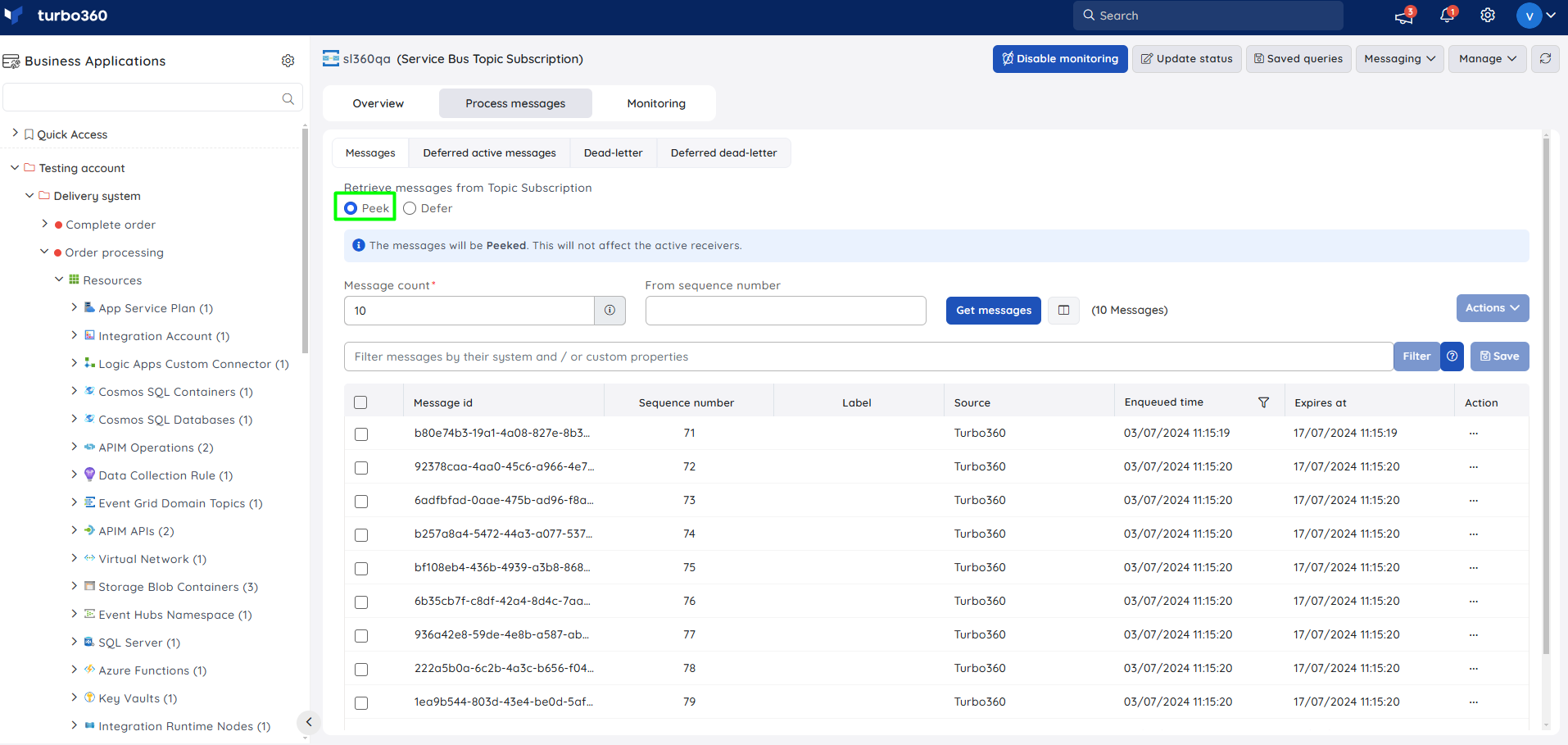Click the Data Collection Rule icon
The height and width of the screenshot is (745, 1568).
pos(90,475)
